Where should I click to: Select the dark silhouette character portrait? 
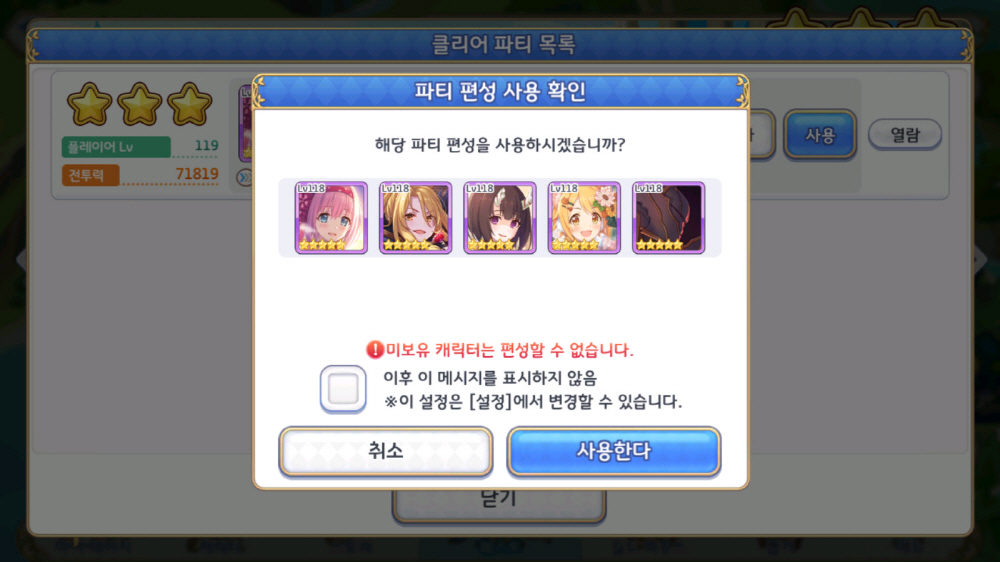[x=668, y=218]
